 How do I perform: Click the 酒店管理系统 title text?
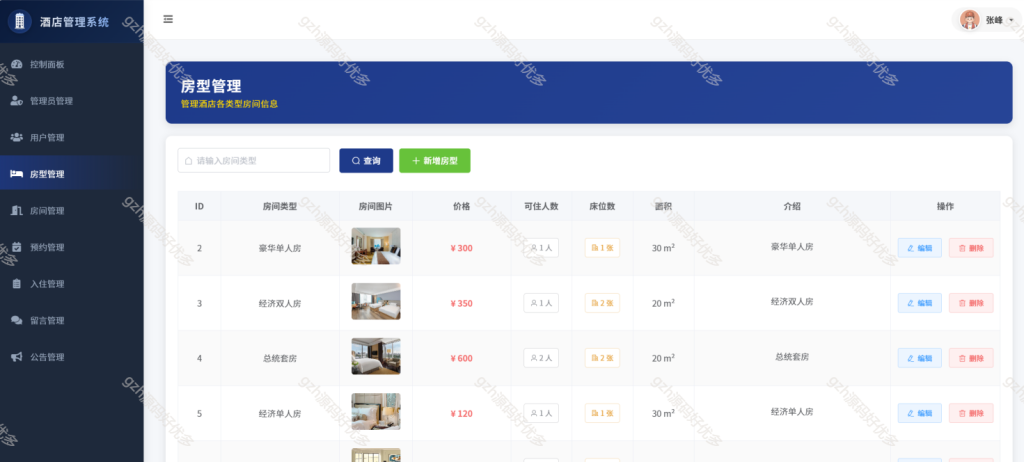tap(74, 22)
